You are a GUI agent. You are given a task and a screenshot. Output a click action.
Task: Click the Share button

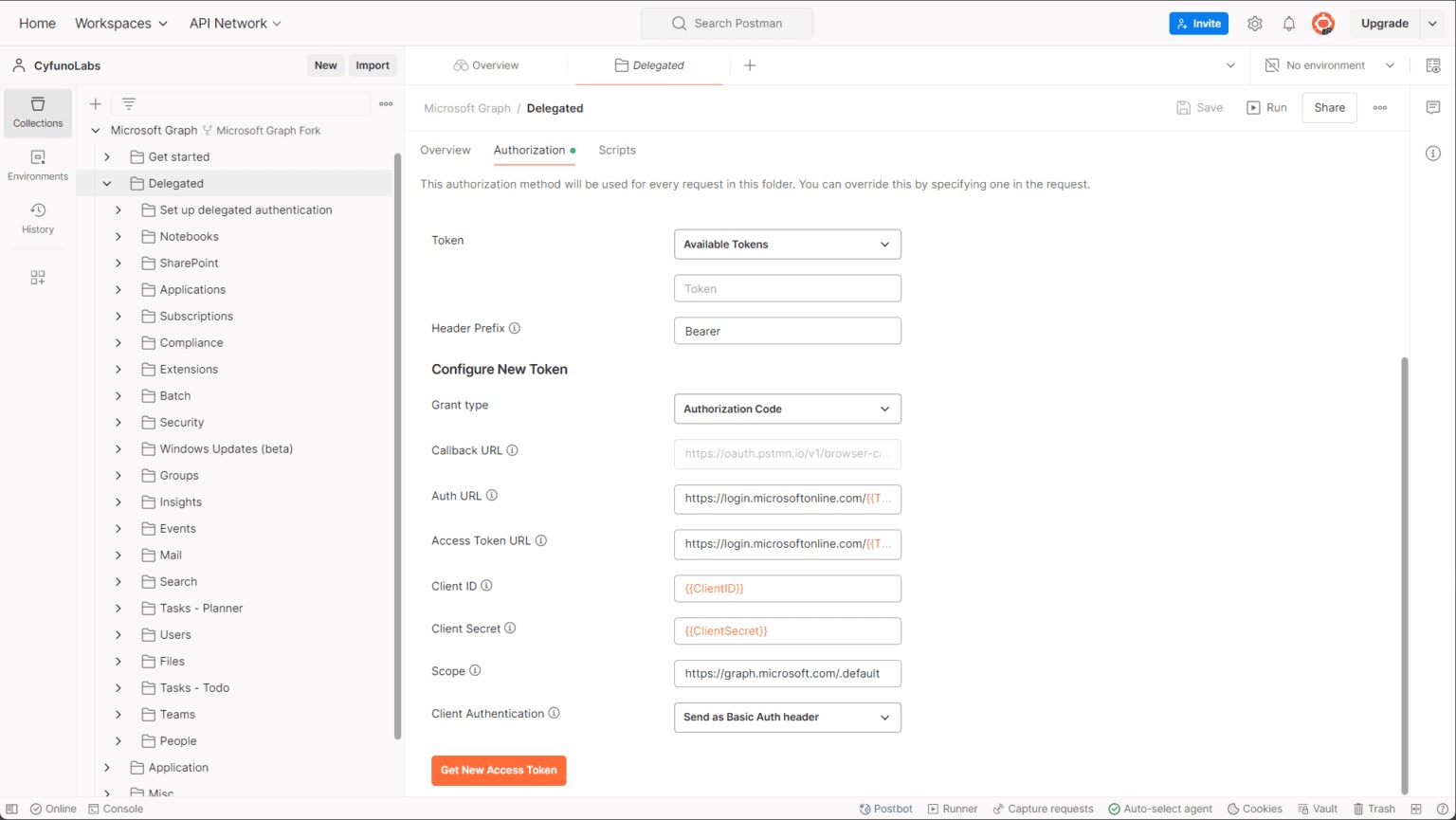click(x=1329, y=108)
